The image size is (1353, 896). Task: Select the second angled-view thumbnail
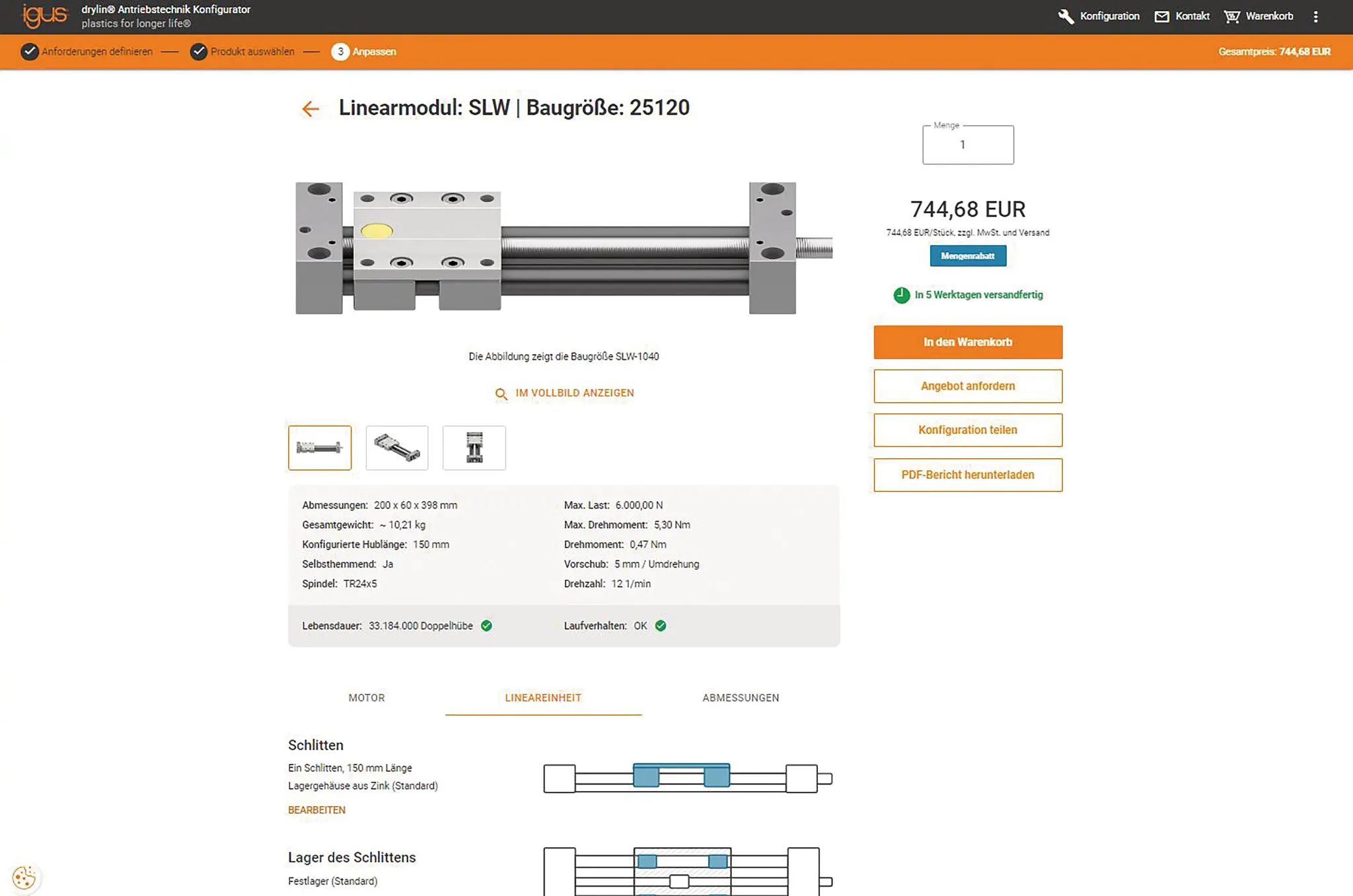(x=397, y=448)
